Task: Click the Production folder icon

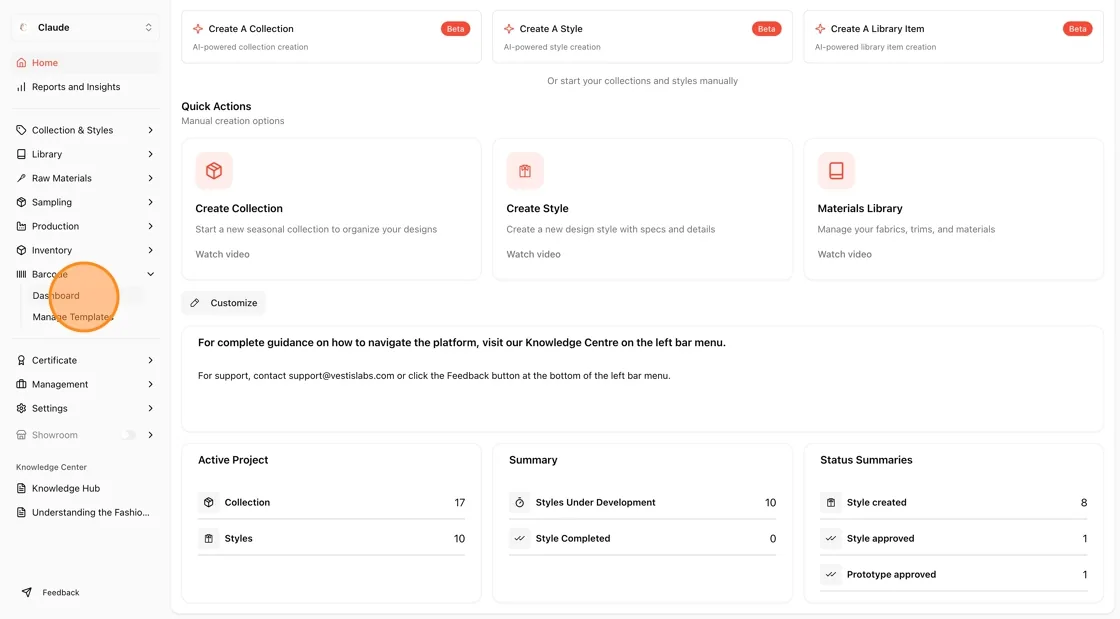Action: tap(21, 226)
